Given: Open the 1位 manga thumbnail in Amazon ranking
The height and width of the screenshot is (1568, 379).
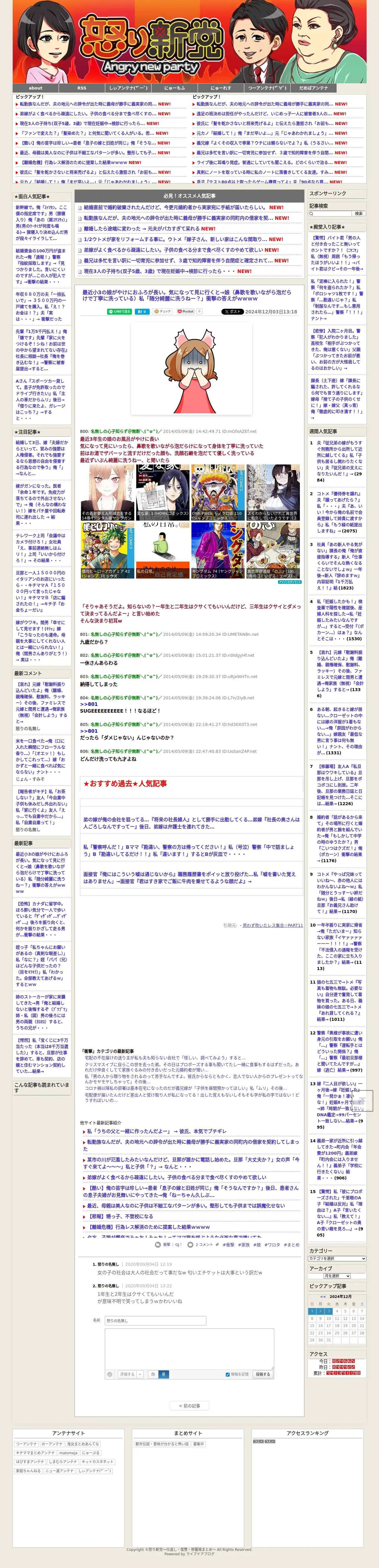Looking at the screenshot, I should click(x=107, y=492).
